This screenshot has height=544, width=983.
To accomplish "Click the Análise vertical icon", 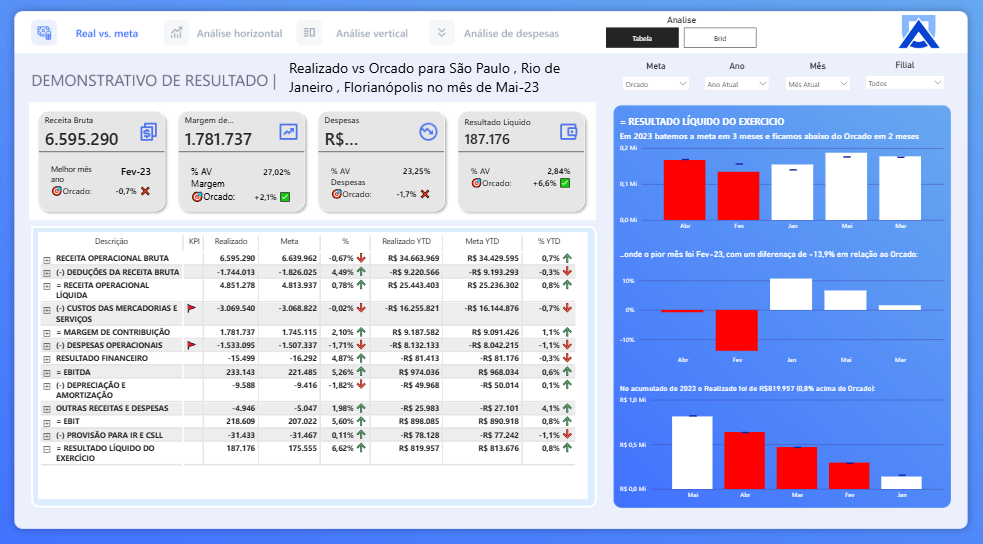I will click(x=309, y=33).
